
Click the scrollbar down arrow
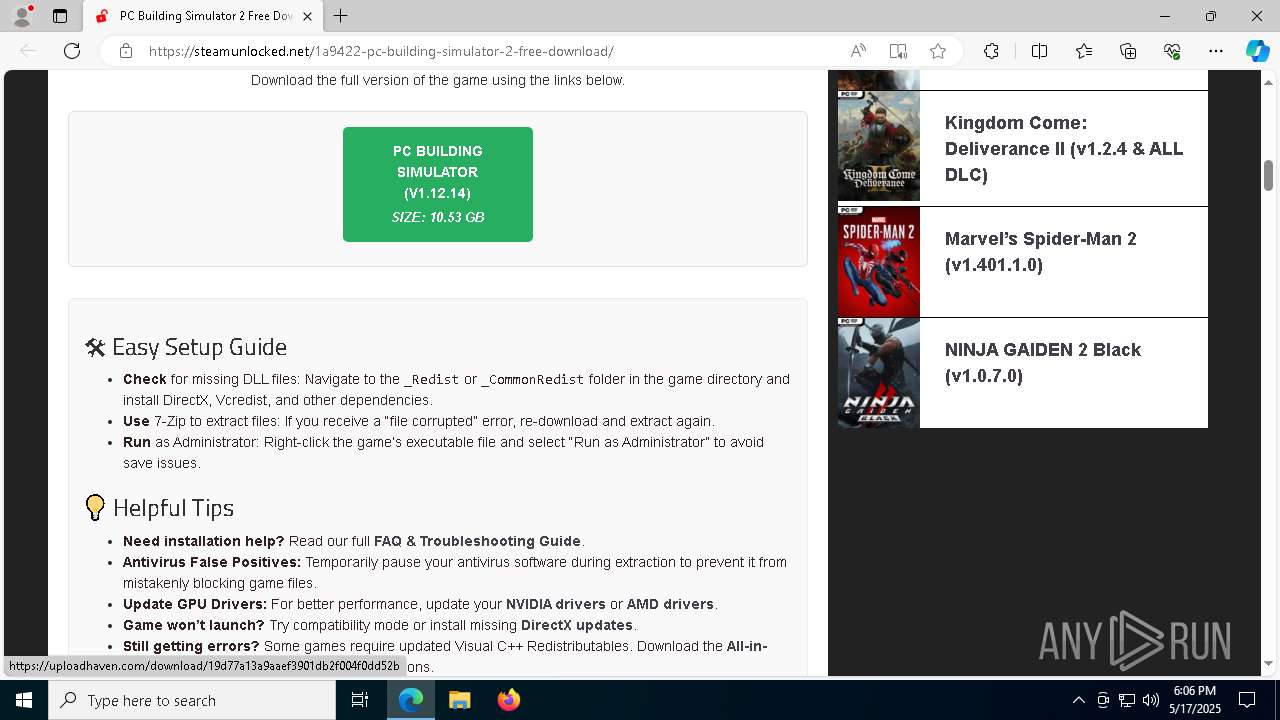pos(1268,664)
